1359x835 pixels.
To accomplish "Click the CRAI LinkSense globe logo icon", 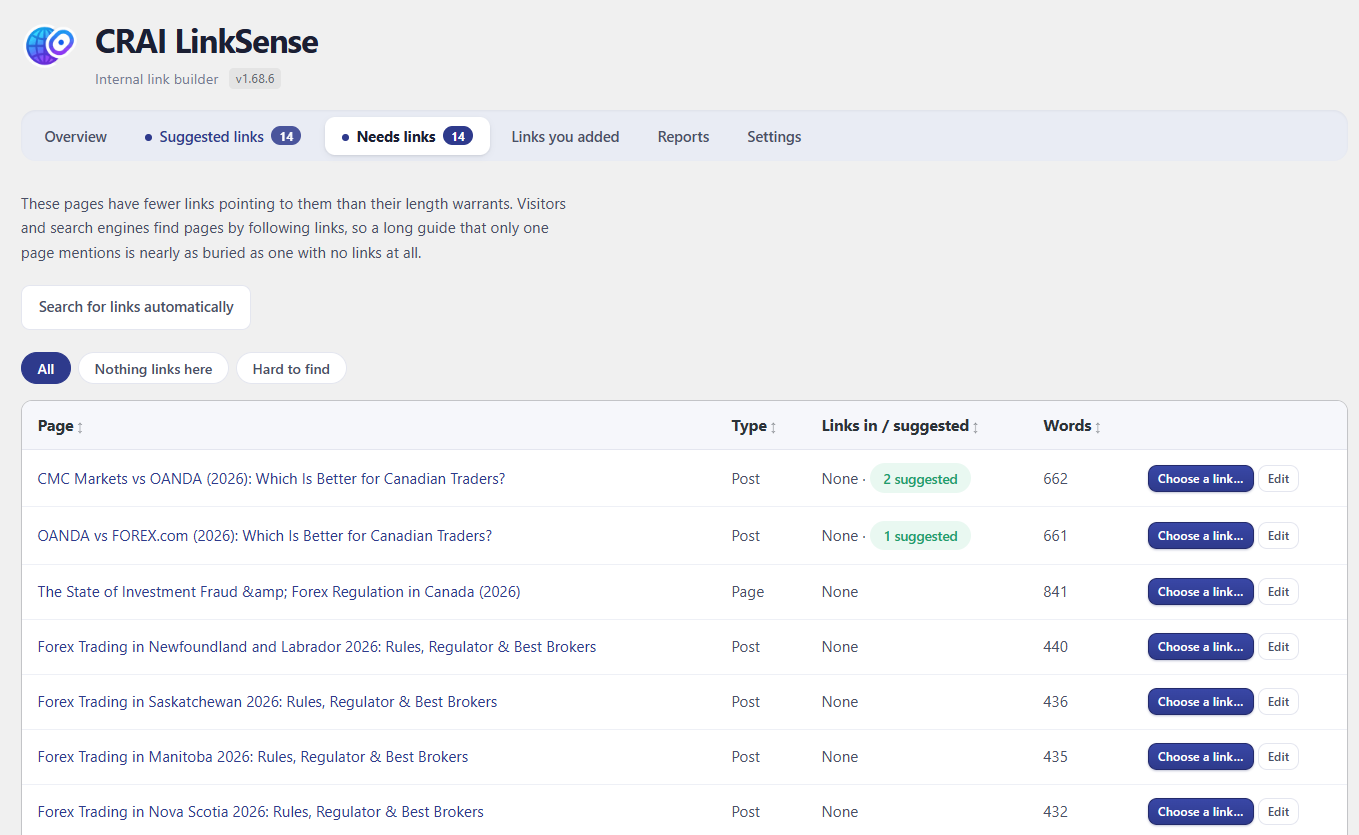I will 50,45.
